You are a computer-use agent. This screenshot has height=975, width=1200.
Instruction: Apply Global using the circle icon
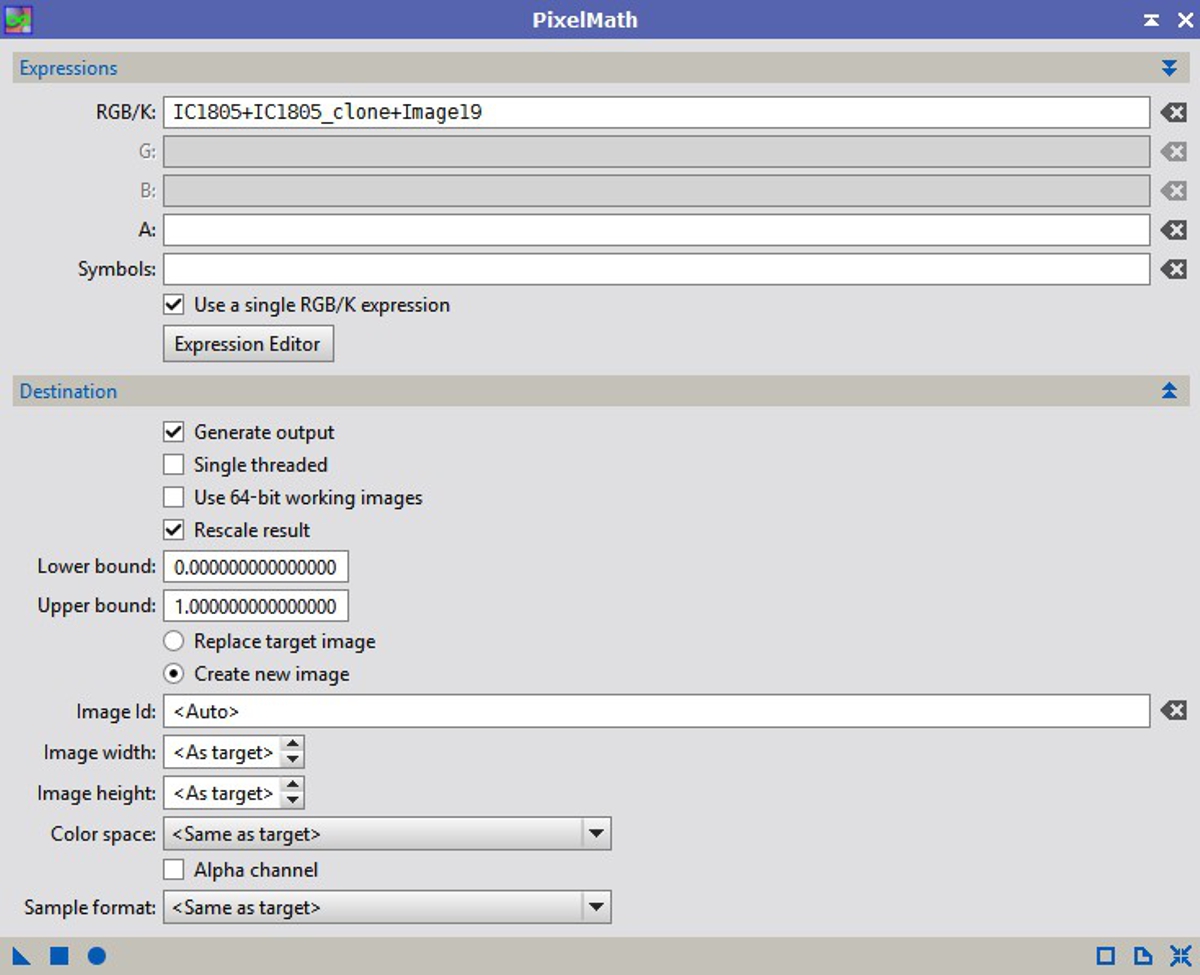point(96,956)
